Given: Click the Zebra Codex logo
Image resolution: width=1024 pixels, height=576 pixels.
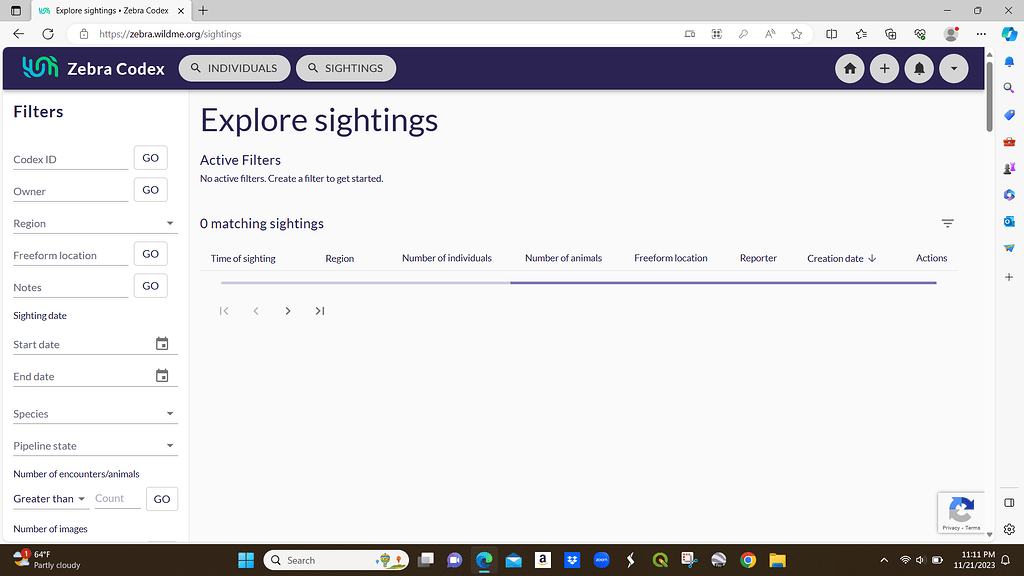Looking at the screenshot, I should point(93,68).
